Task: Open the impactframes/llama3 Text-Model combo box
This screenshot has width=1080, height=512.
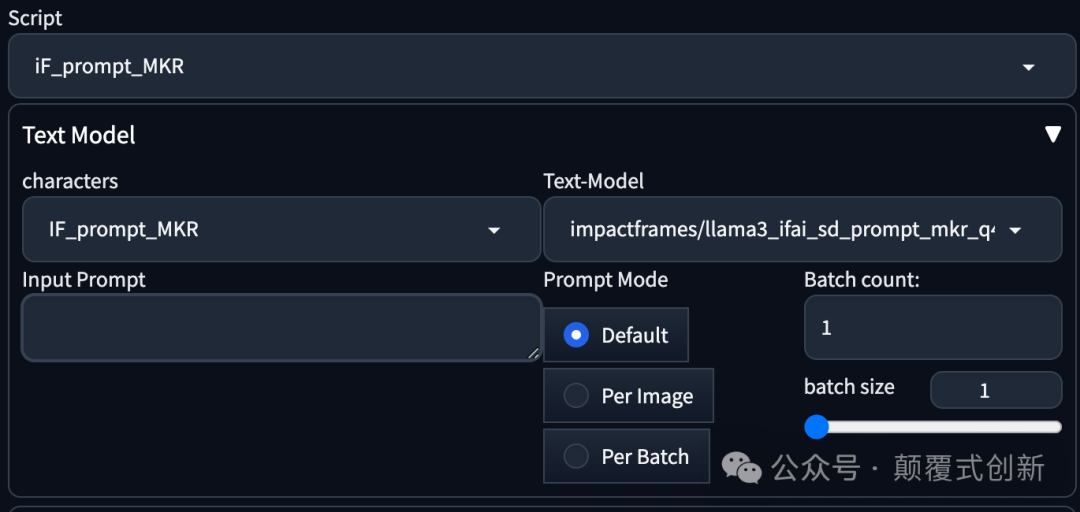Action: [x=780, y=229]
